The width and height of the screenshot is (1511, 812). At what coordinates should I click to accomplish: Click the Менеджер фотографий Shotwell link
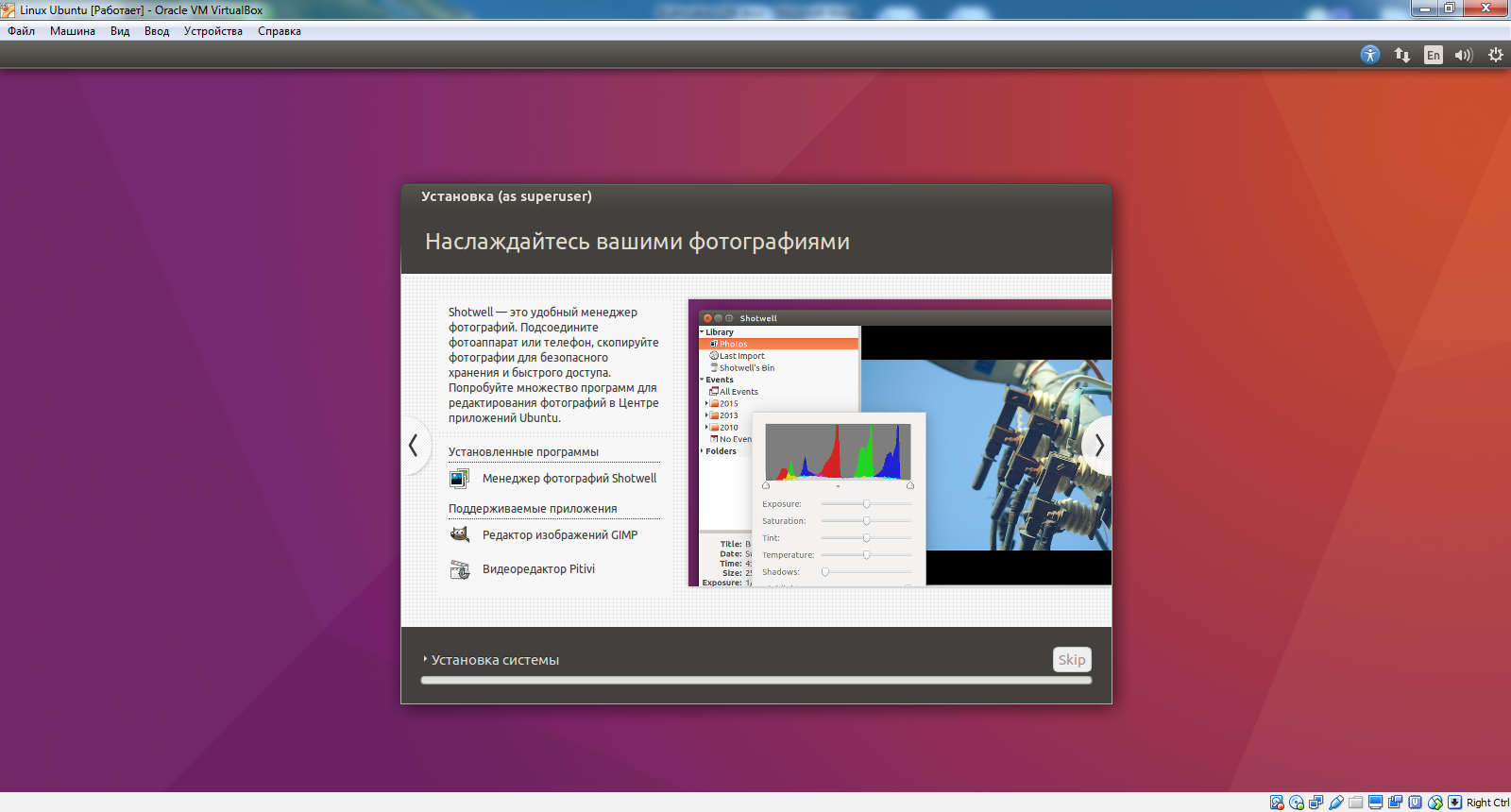pyautogui.click(x=569, y=479)
